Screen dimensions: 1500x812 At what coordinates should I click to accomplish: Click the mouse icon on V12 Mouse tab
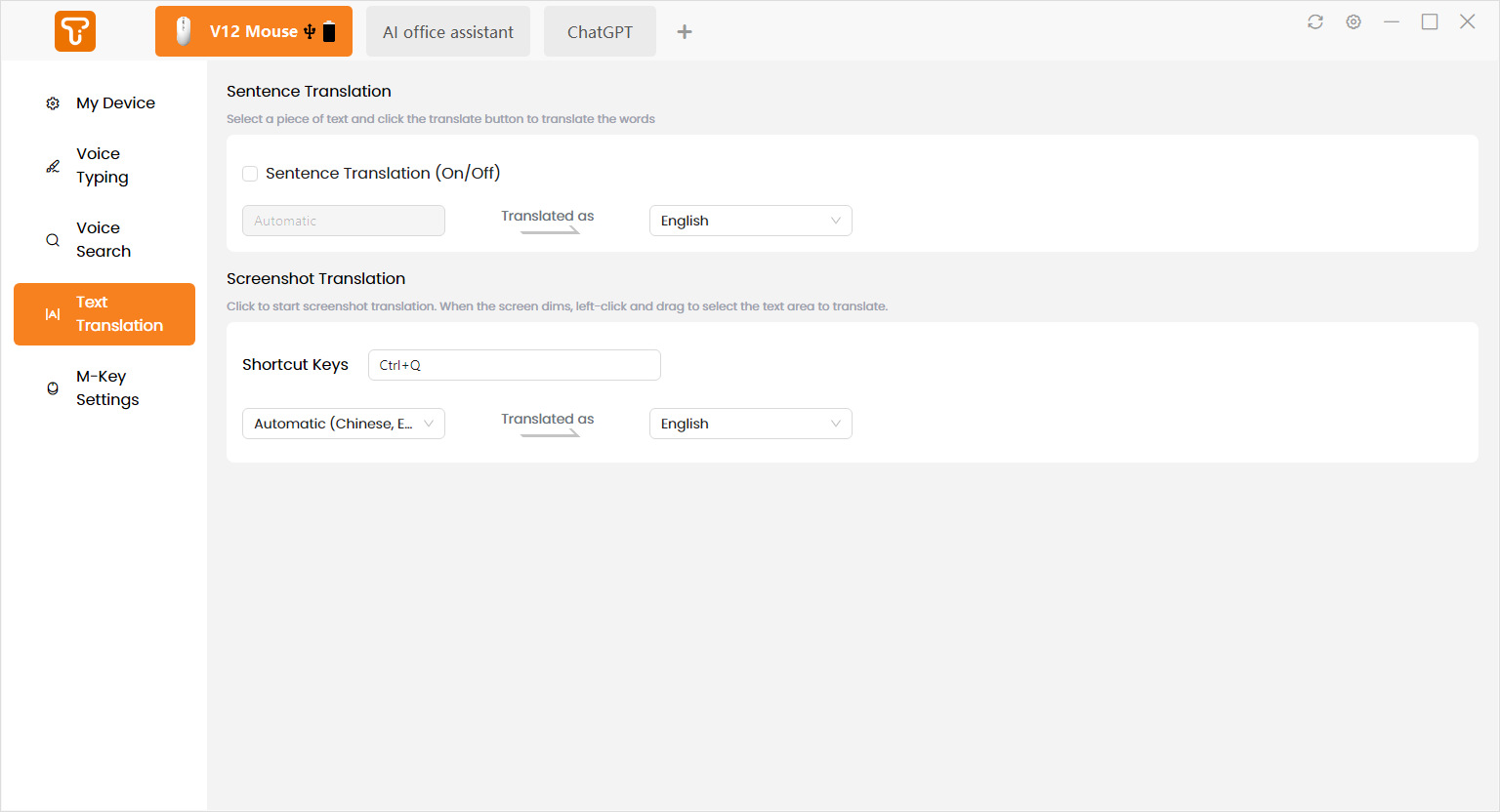[183, 31]
